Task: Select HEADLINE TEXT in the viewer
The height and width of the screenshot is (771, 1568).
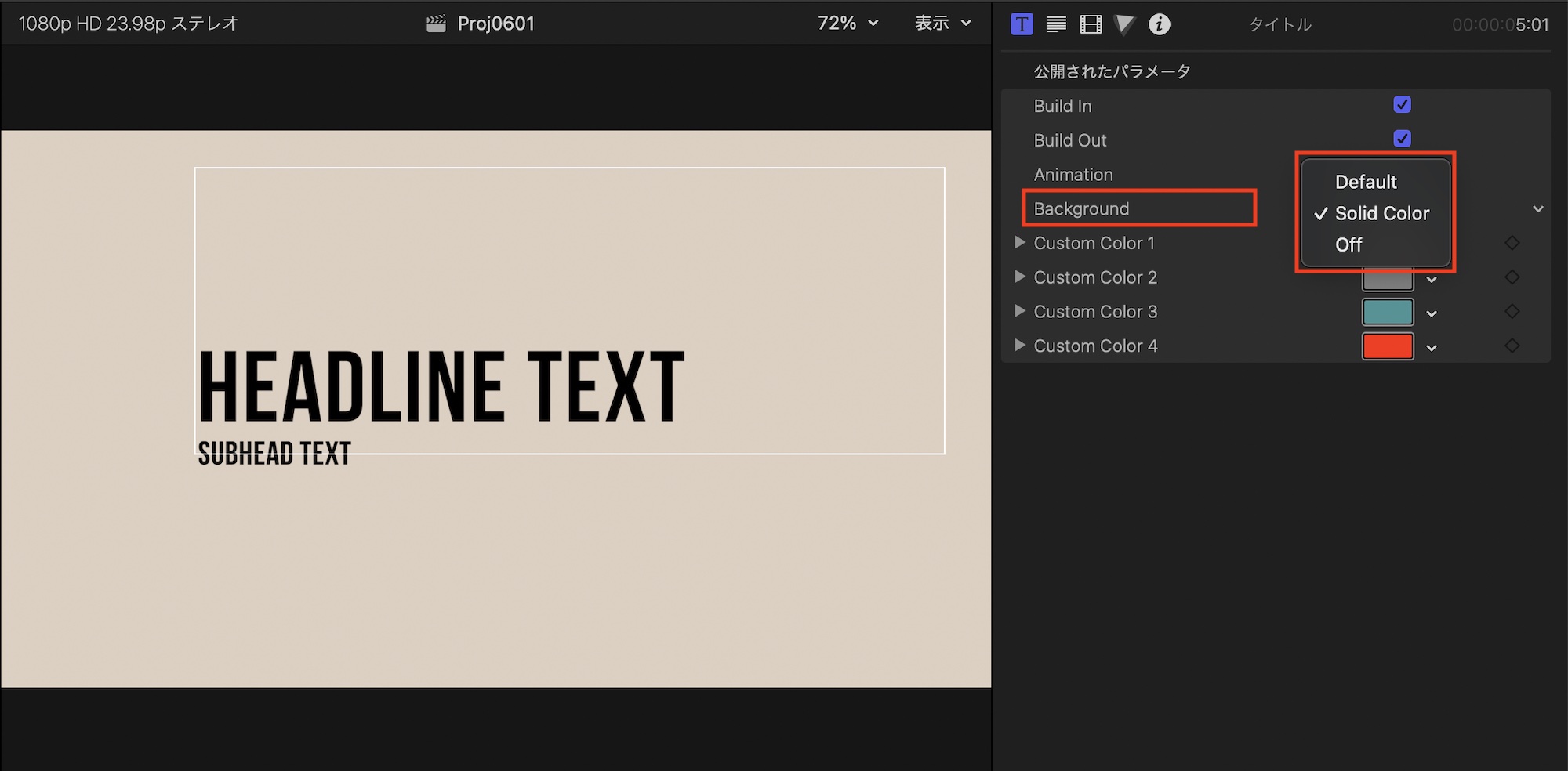Action: 441,387
